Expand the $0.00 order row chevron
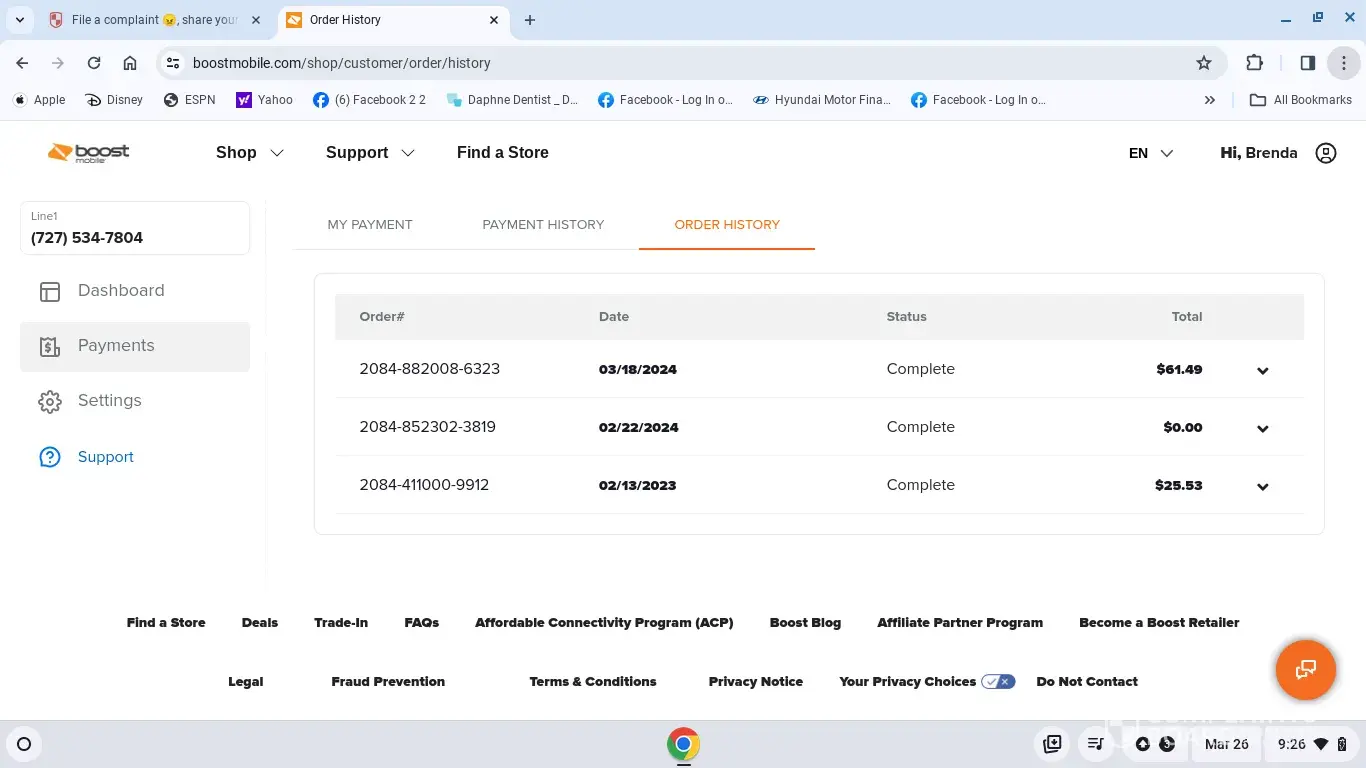The width and height of the screenshot is (1366, 768). [x=1262, y=428]
